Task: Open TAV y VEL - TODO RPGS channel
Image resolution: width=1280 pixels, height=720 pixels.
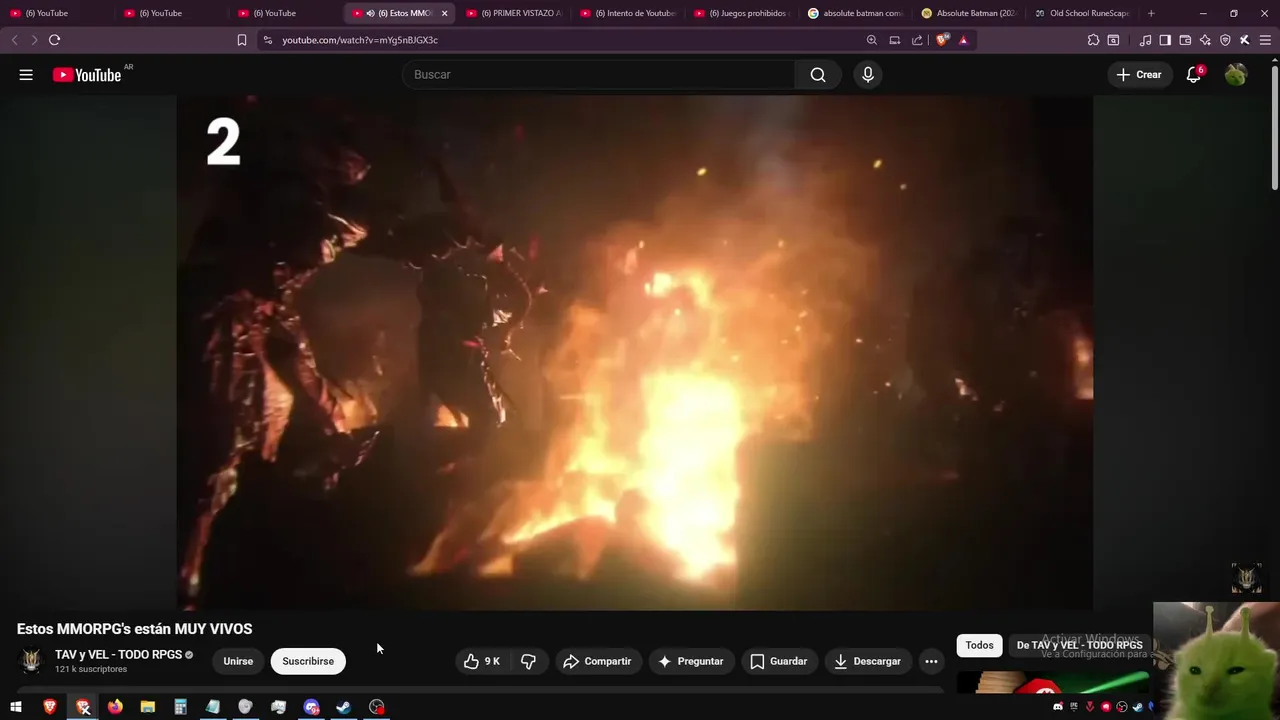Action: point(118,655)
